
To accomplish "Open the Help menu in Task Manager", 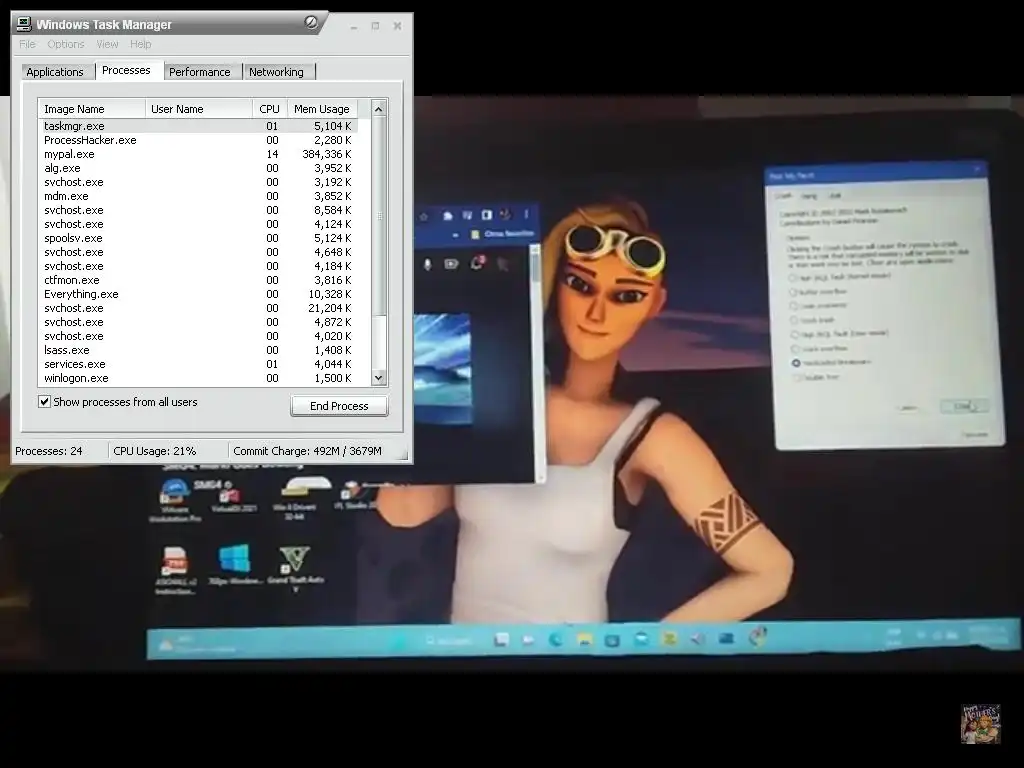I will click(x=140, y=44).
